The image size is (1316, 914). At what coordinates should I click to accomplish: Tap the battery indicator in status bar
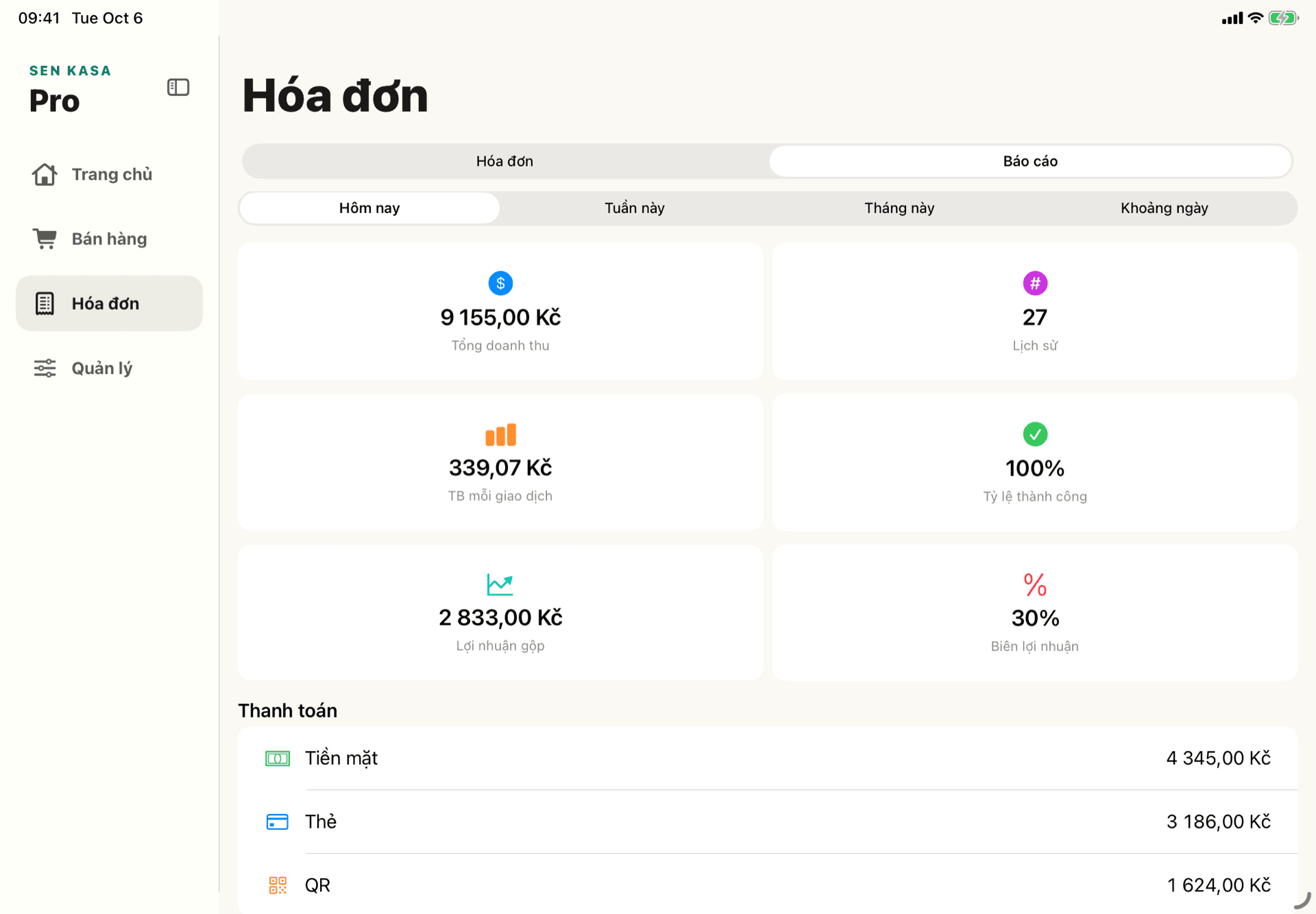point(1283,18)
